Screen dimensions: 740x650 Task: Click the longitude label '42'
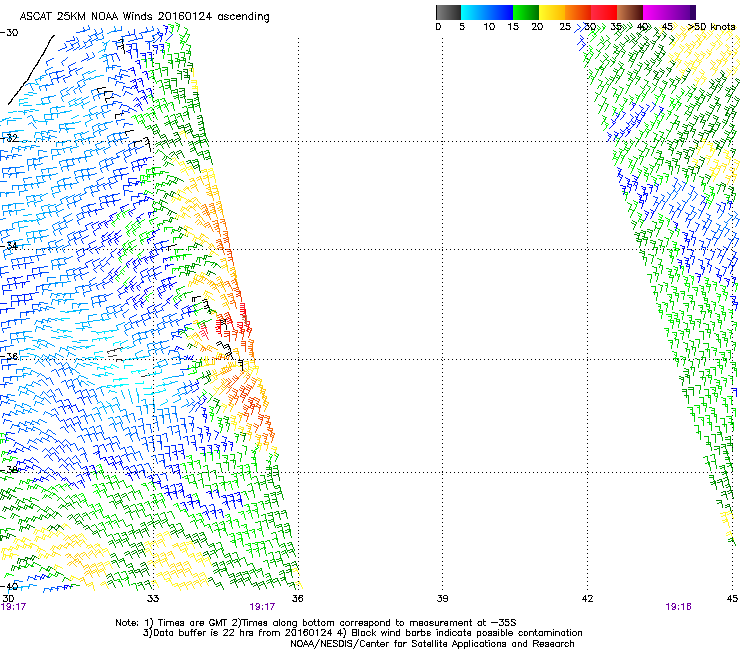[587, 599]
